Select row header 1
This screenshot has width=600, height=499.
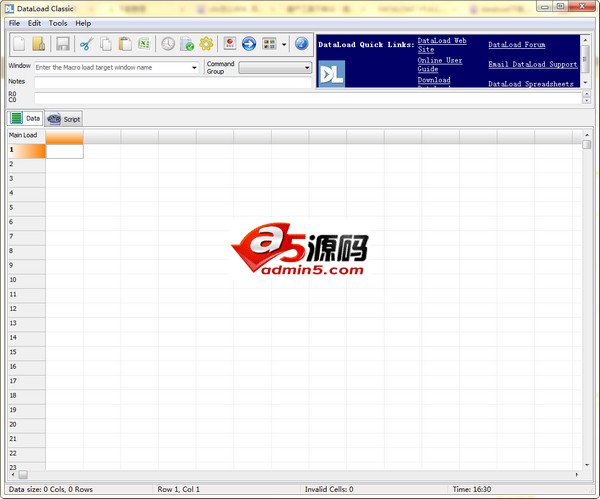(x=26, y=150)
